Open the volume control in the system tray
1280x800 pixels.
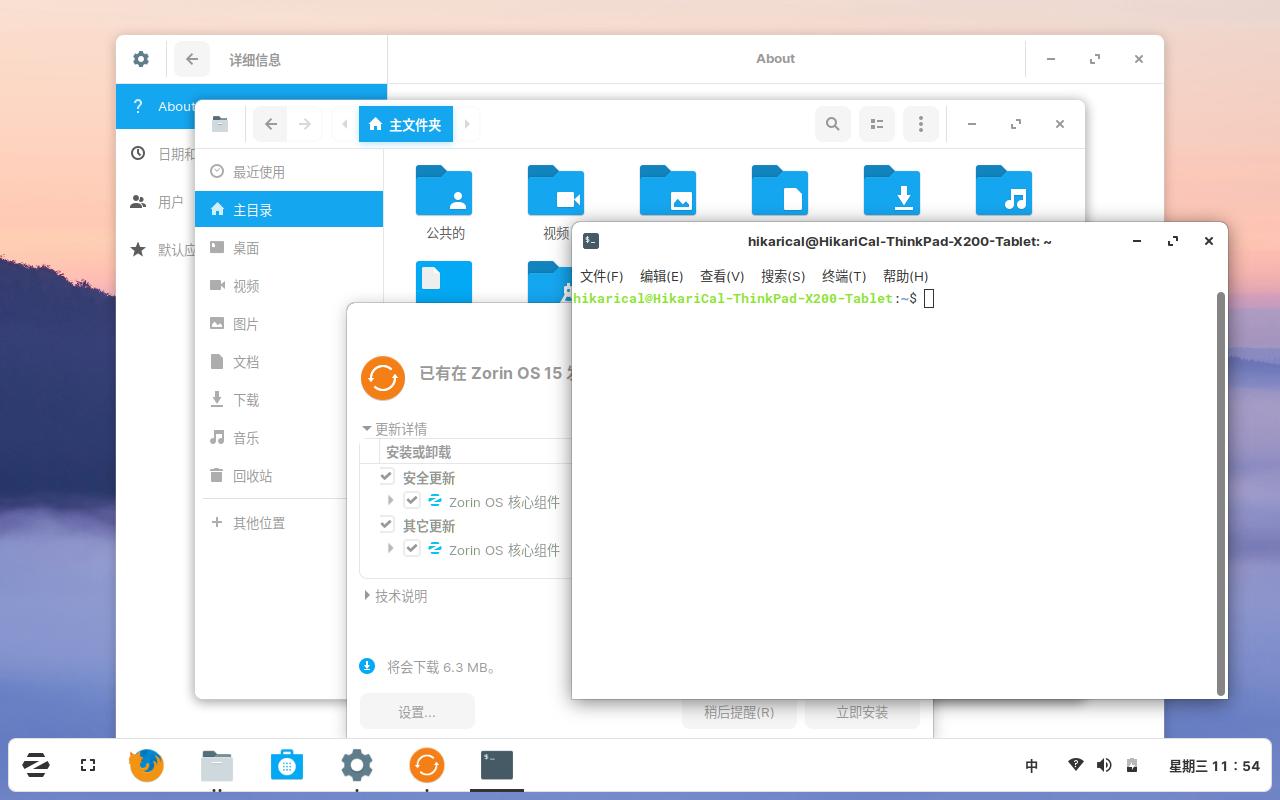point(1104,765)
